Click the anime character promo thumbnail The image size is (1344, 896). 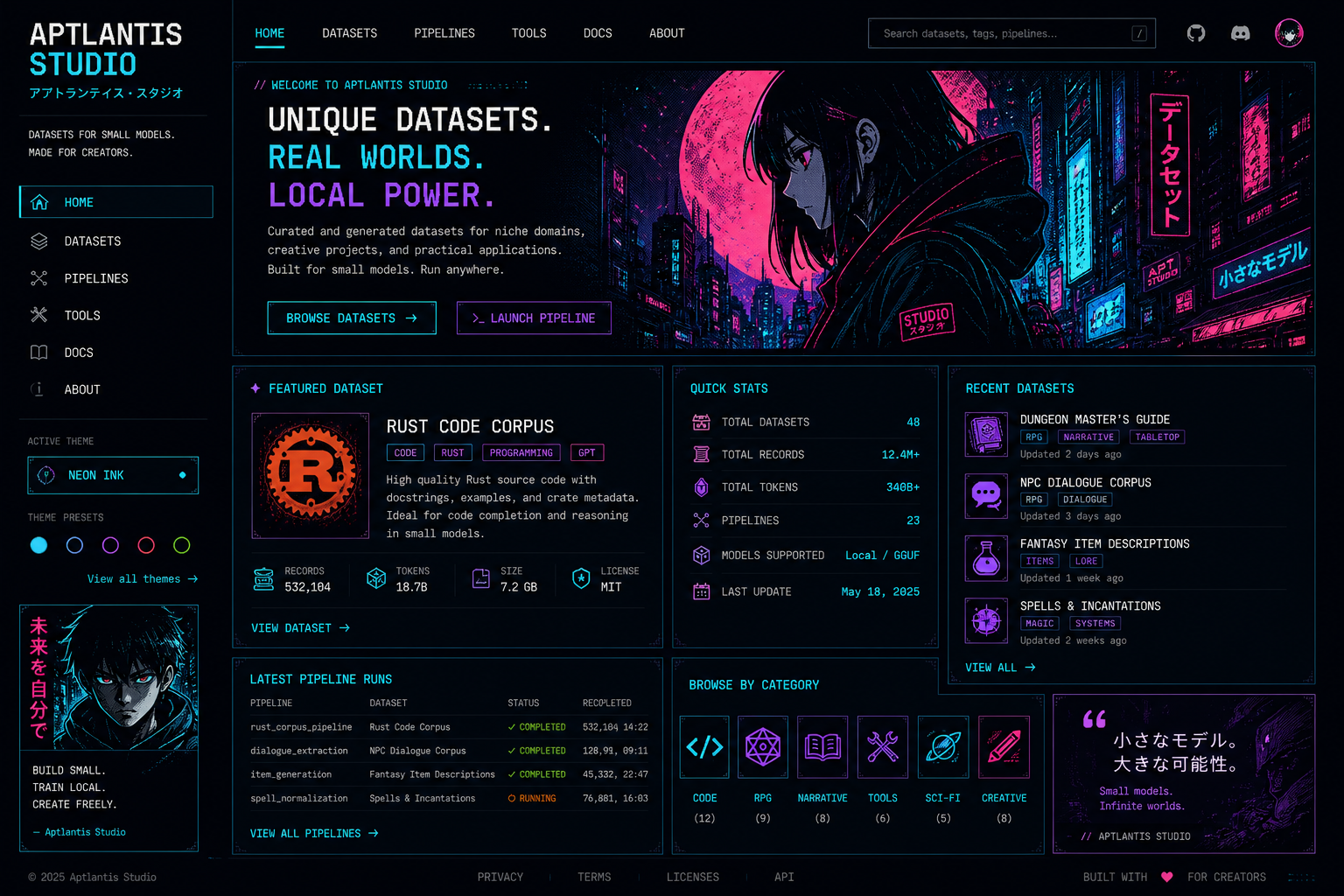coord(109,677)
